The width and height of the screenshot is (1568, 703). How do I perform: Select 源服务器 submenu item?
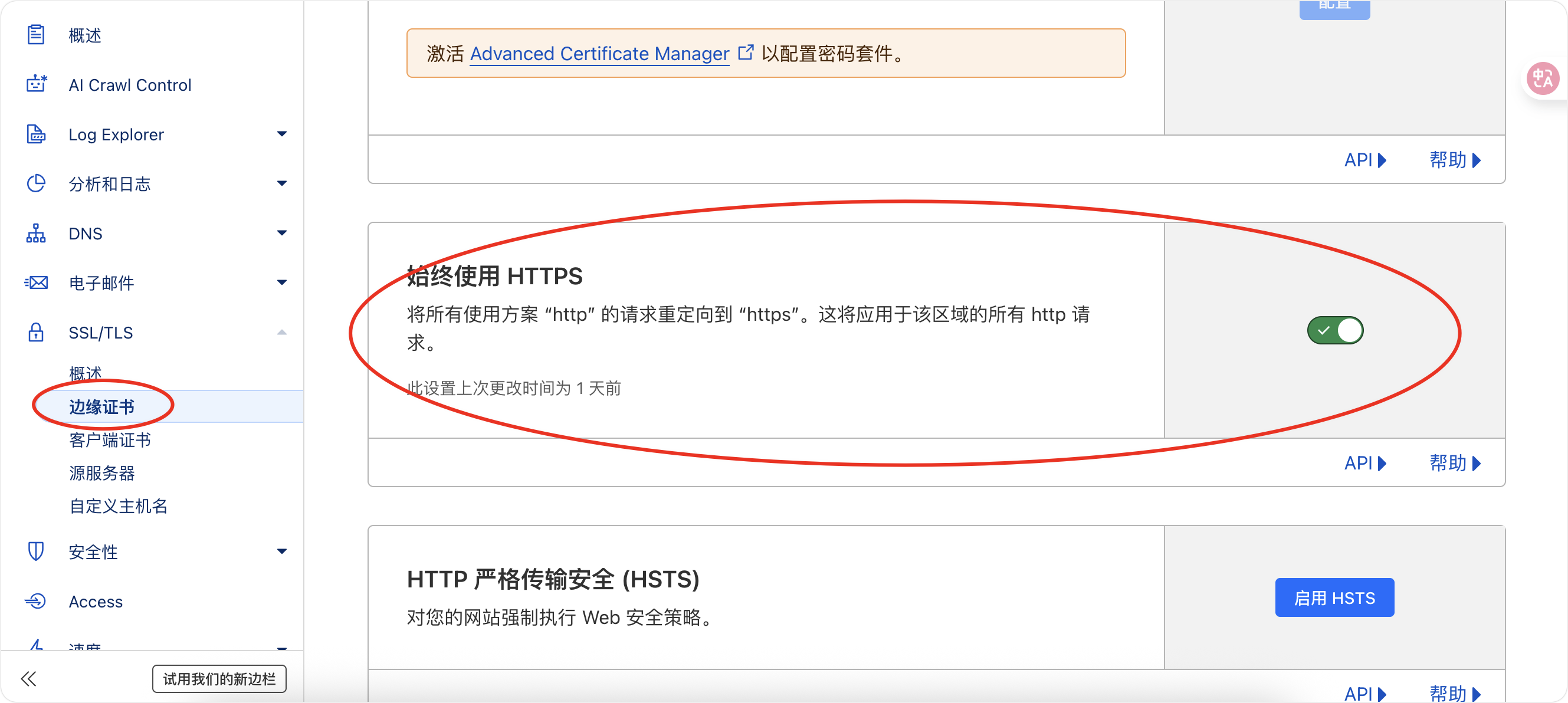(101, 473)
